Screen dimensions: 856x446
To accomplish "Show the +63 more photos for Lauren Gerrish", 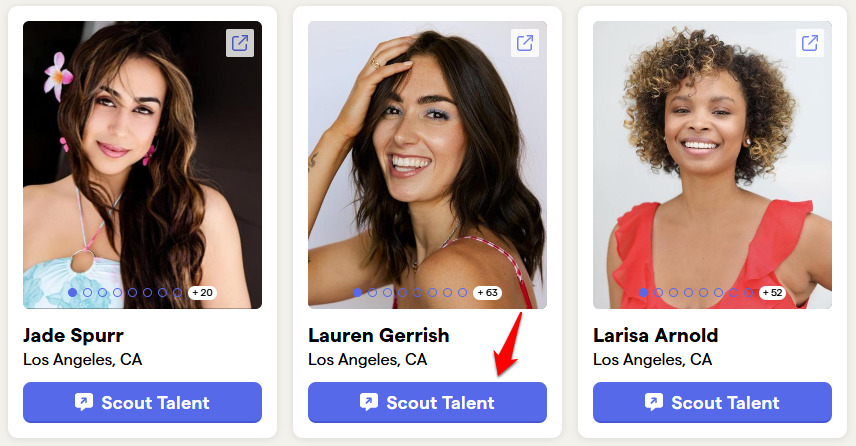I will [x=488, y=293].
